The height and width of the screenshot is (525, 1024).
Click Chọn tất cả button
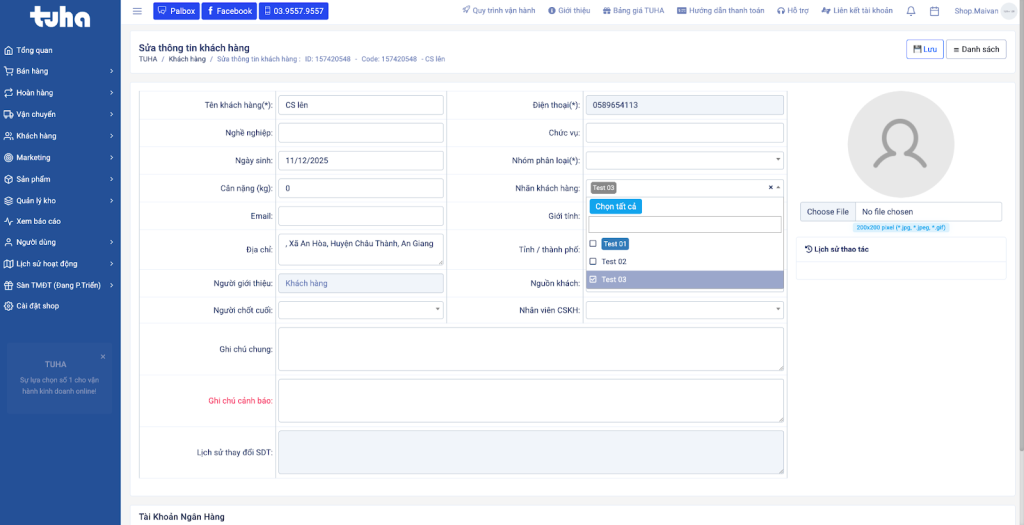pyautogui.click(x=615, y=207)
